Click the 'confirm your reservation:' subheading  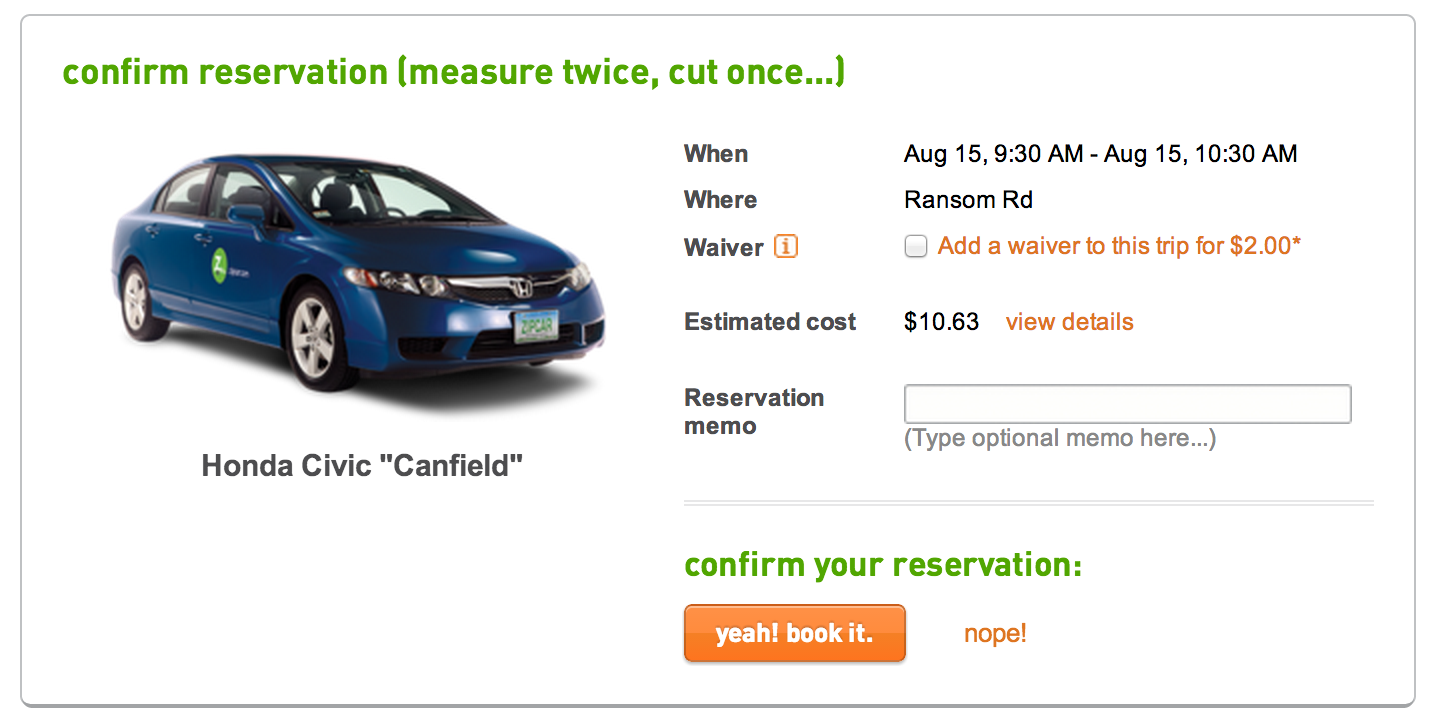point(883,565)
